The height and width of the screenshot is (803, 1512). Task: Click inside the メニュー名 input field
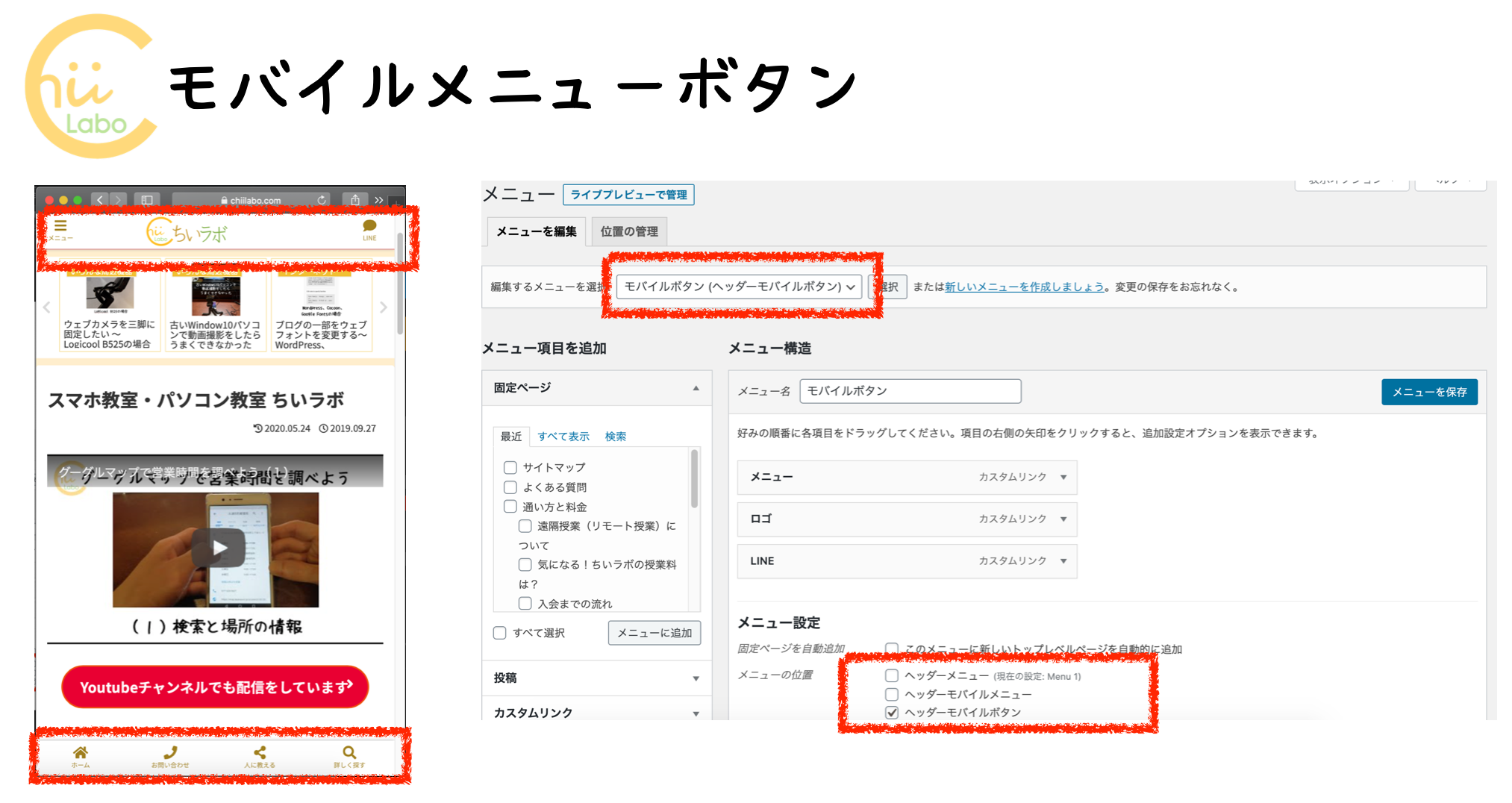[x=910, y=390]
